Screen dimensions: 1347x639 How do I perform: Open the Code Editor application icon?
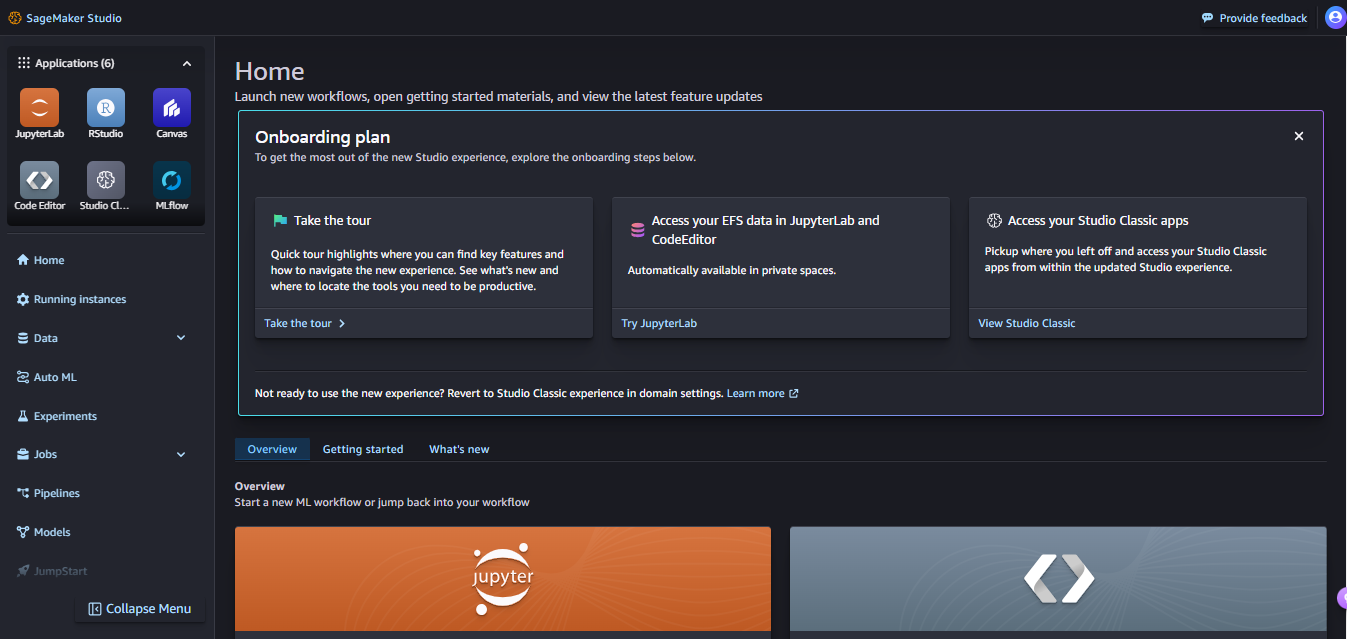tap(39, 180)
